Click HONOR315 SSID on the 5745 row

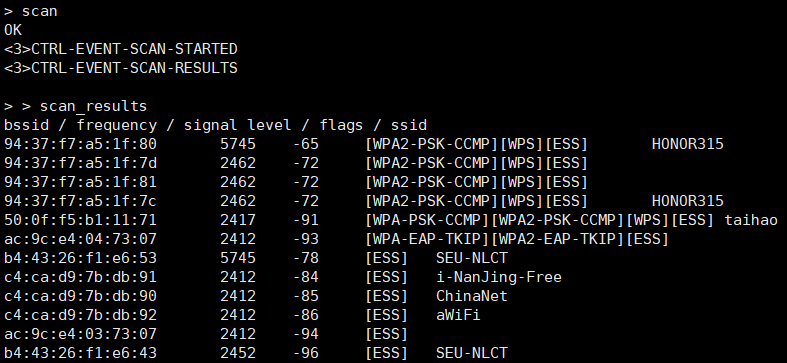coord(688,144)
